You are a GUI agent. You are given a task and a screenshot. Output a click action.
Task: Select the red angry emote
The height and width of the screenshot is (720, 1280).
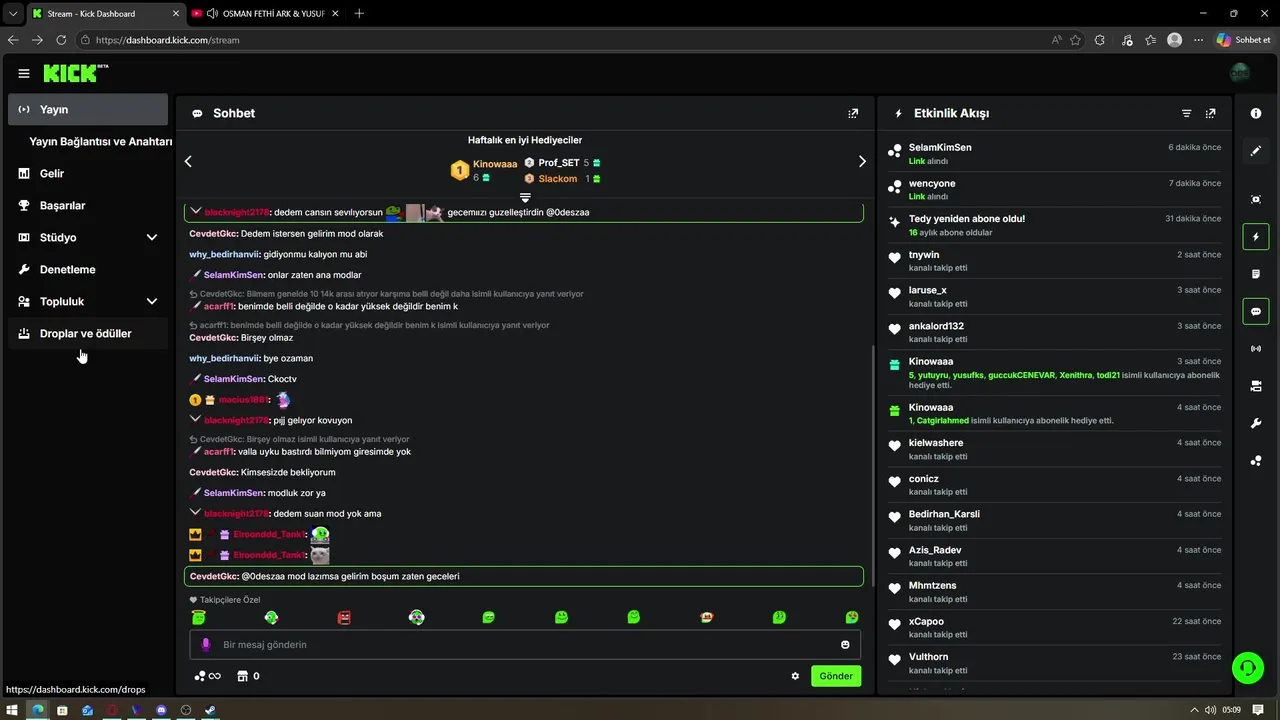pyautogui.click(x=344, y=618)
